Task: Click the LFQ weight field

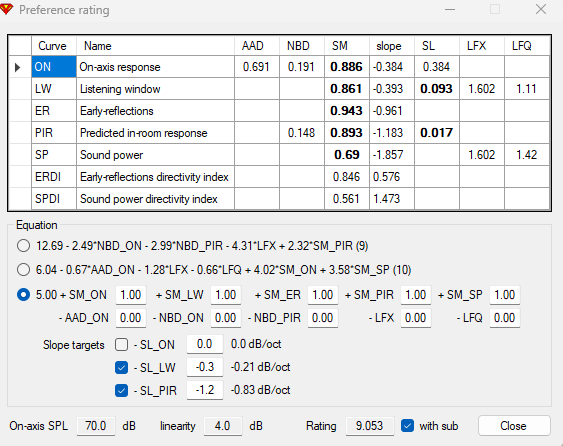Action: point(504,318)
